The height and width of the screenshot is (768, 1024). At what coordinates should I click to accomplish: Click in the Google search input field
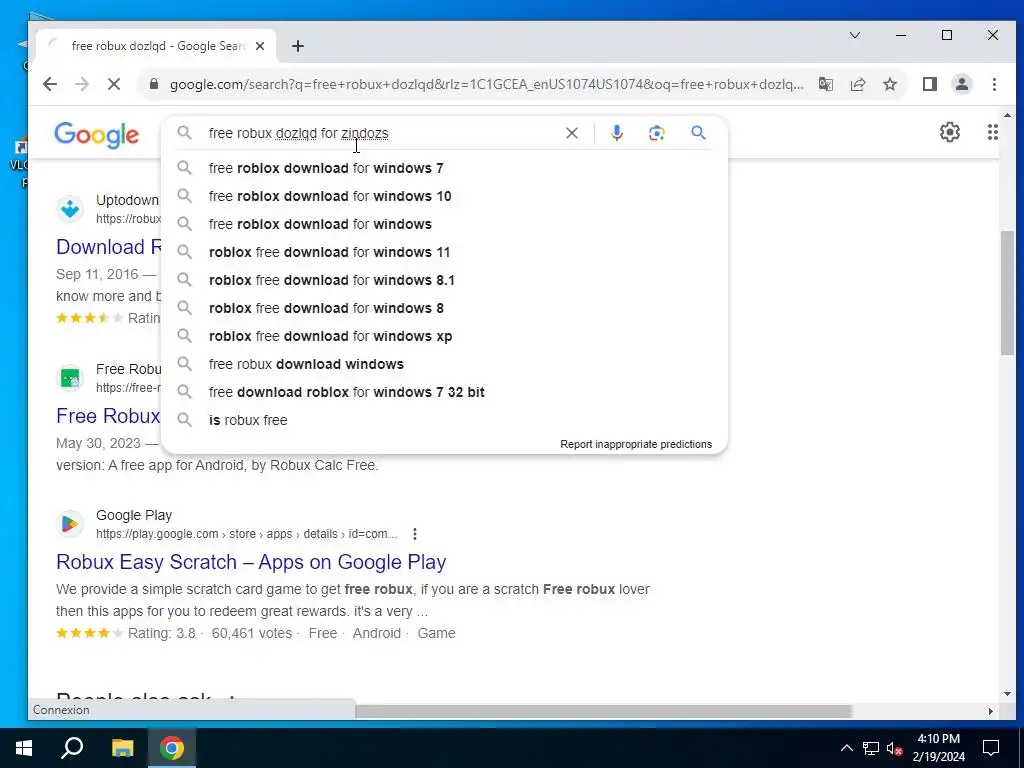[382, 133]
